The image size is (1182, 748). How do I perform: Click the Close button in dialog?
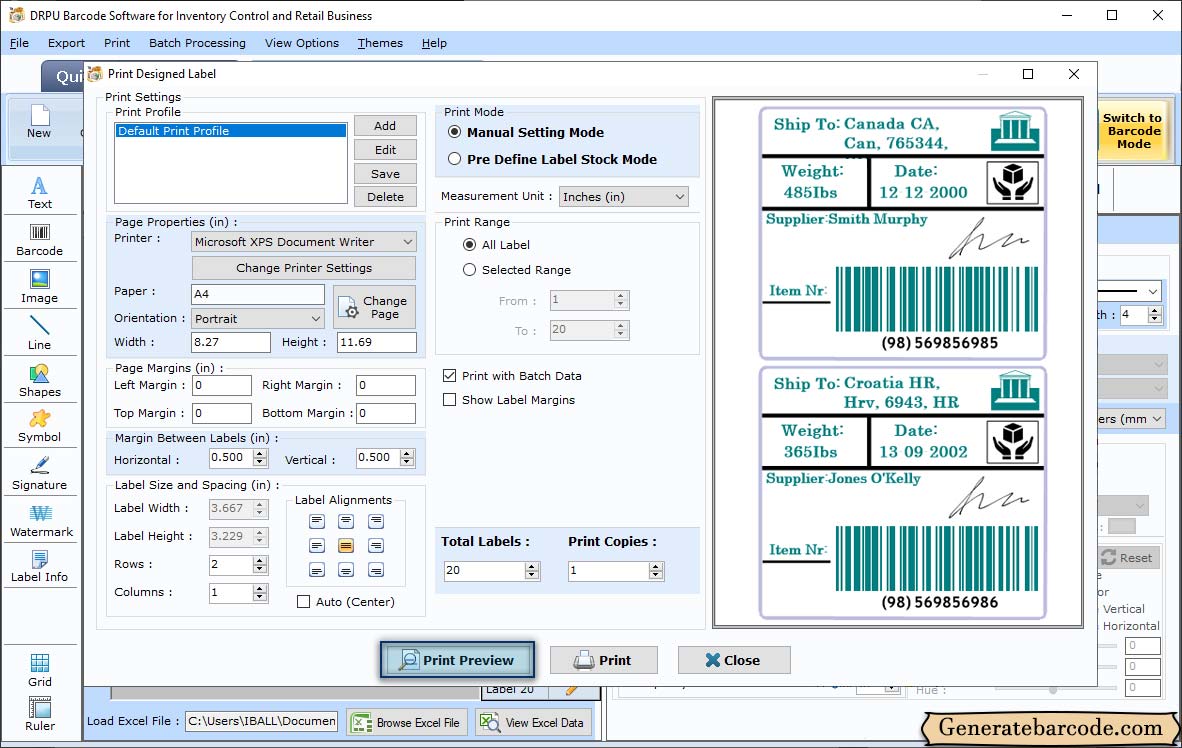734,660
